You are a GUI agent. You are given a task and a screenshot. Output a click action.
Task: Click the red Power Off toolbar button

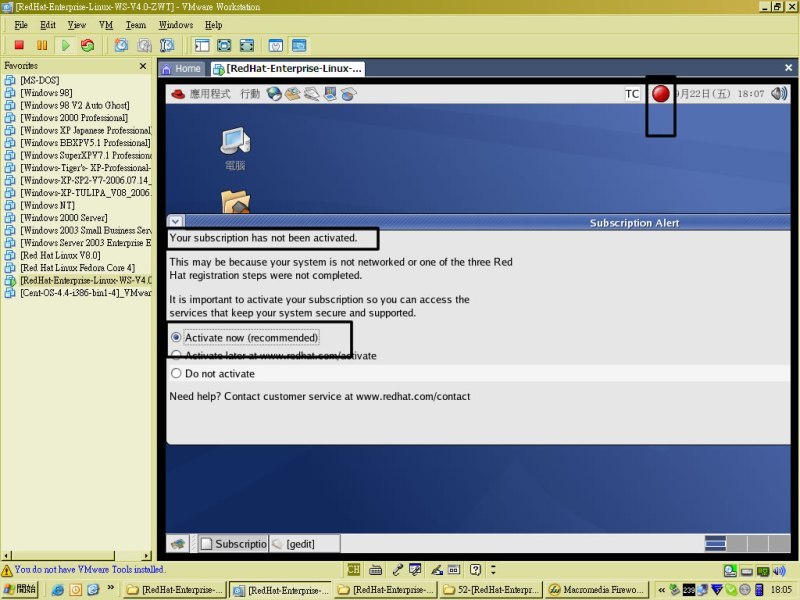point(19,45)
